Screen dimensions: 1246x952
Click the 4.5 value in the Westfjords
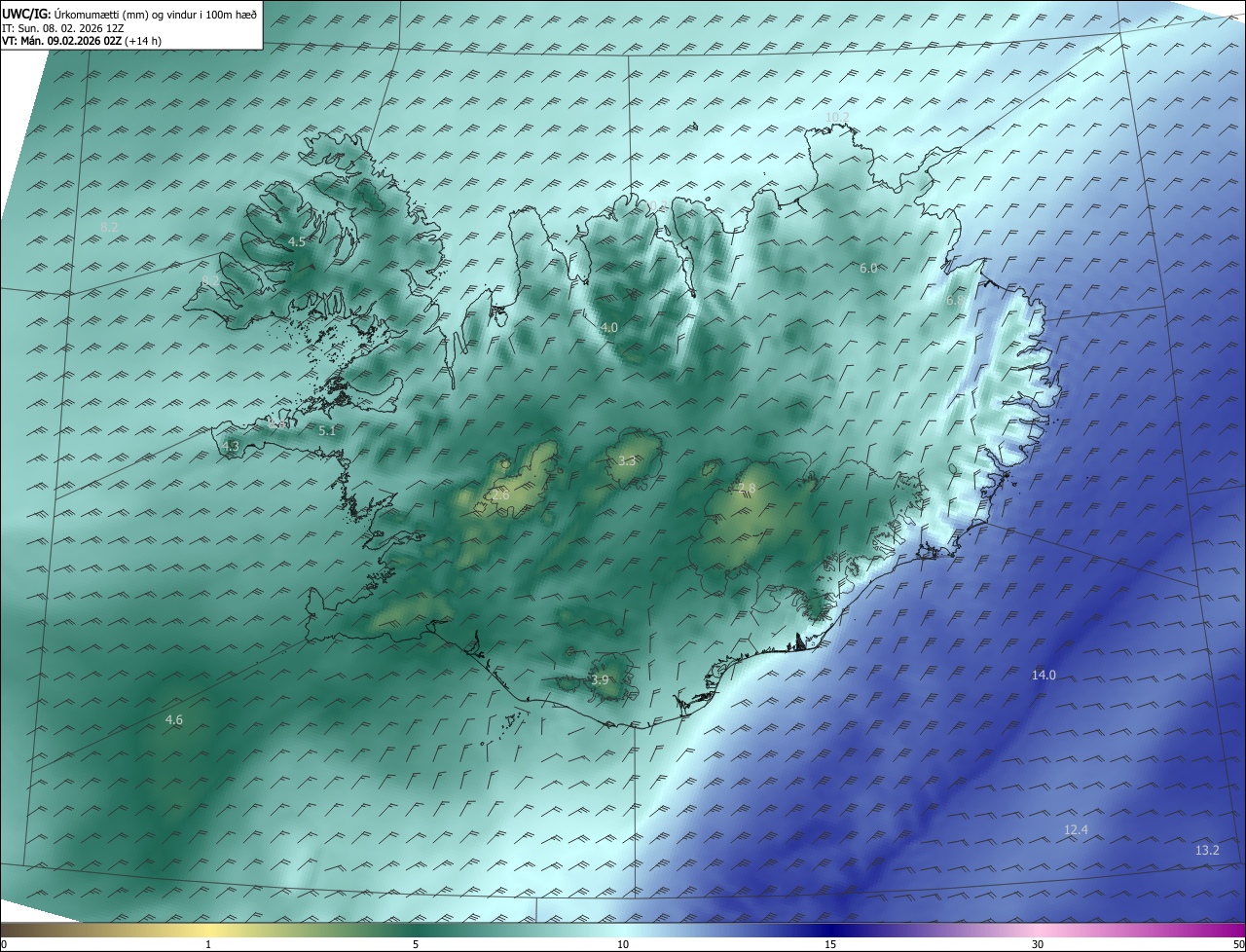296,241
